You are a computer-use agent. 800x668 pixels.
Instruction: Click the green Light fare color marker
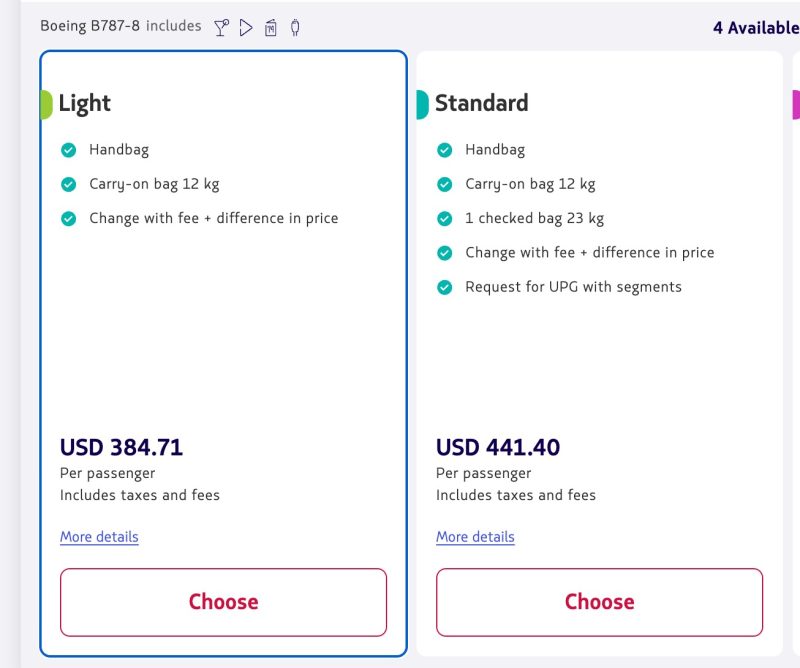tap(46, 104)
